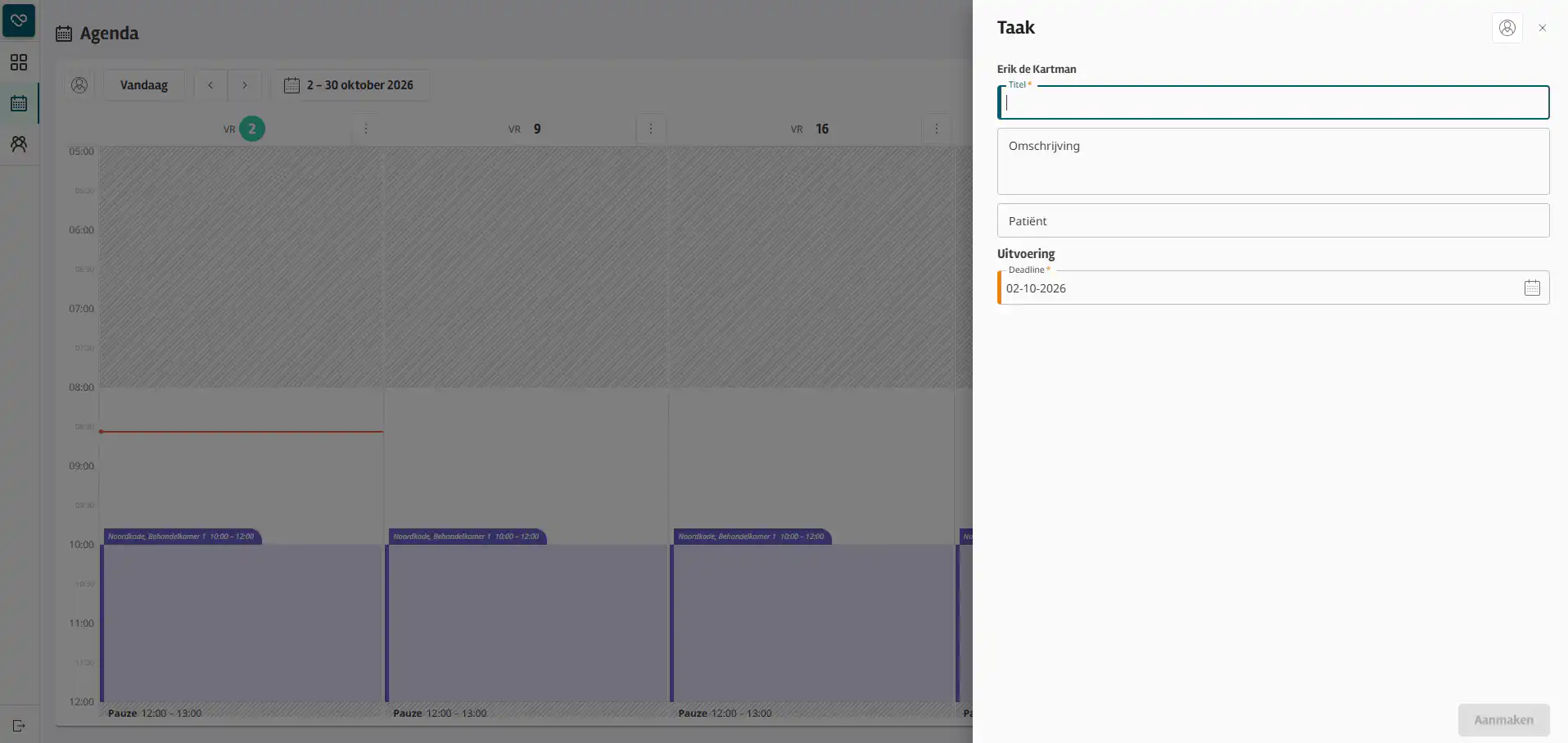This screenshot has height=743, width=1568.
Task: Close the Taak panel
Action: [1543, 28]
